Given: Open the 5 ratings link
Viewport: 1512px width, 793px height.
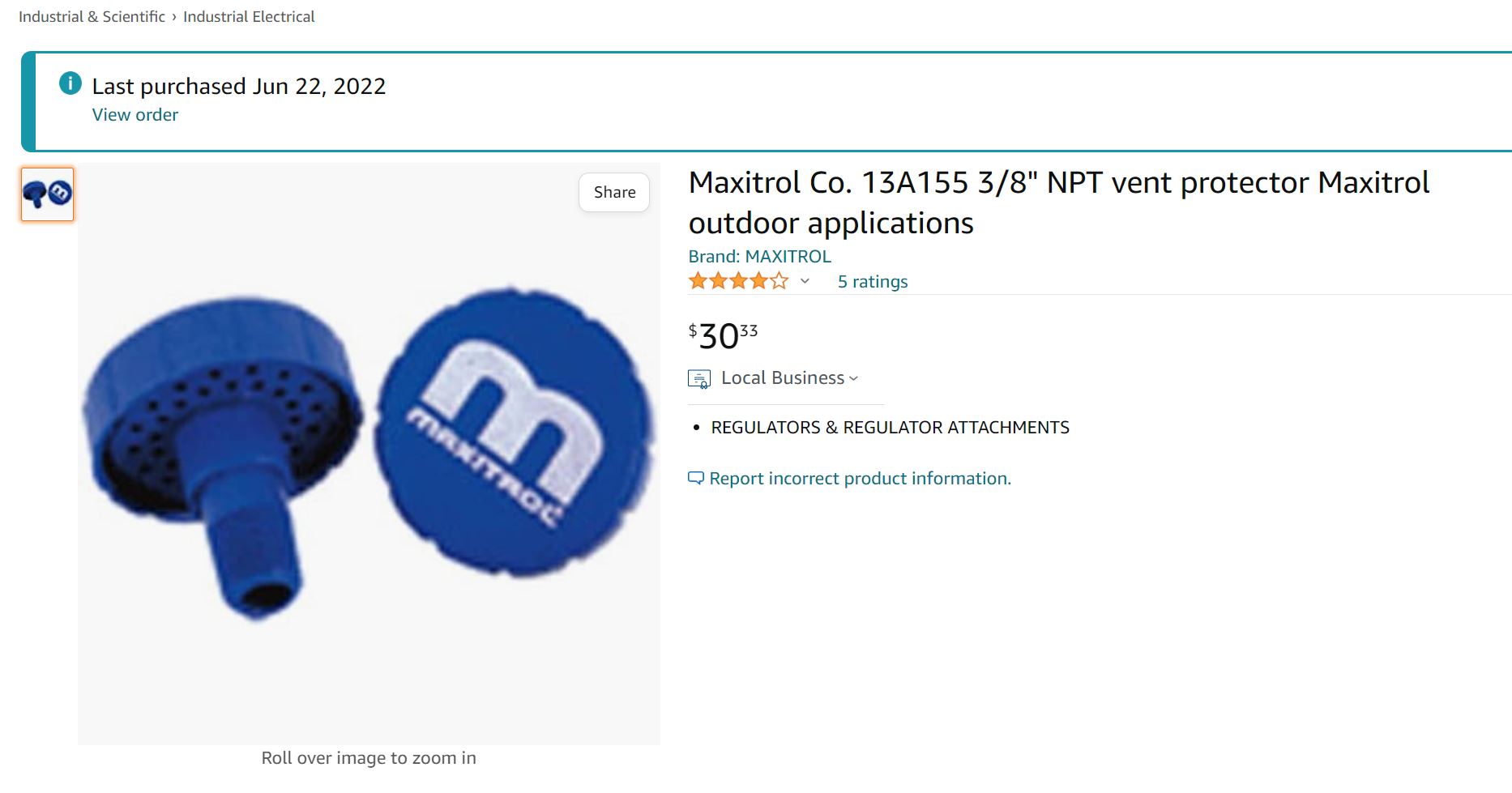Looking at the screenshot, I should 872,281.
